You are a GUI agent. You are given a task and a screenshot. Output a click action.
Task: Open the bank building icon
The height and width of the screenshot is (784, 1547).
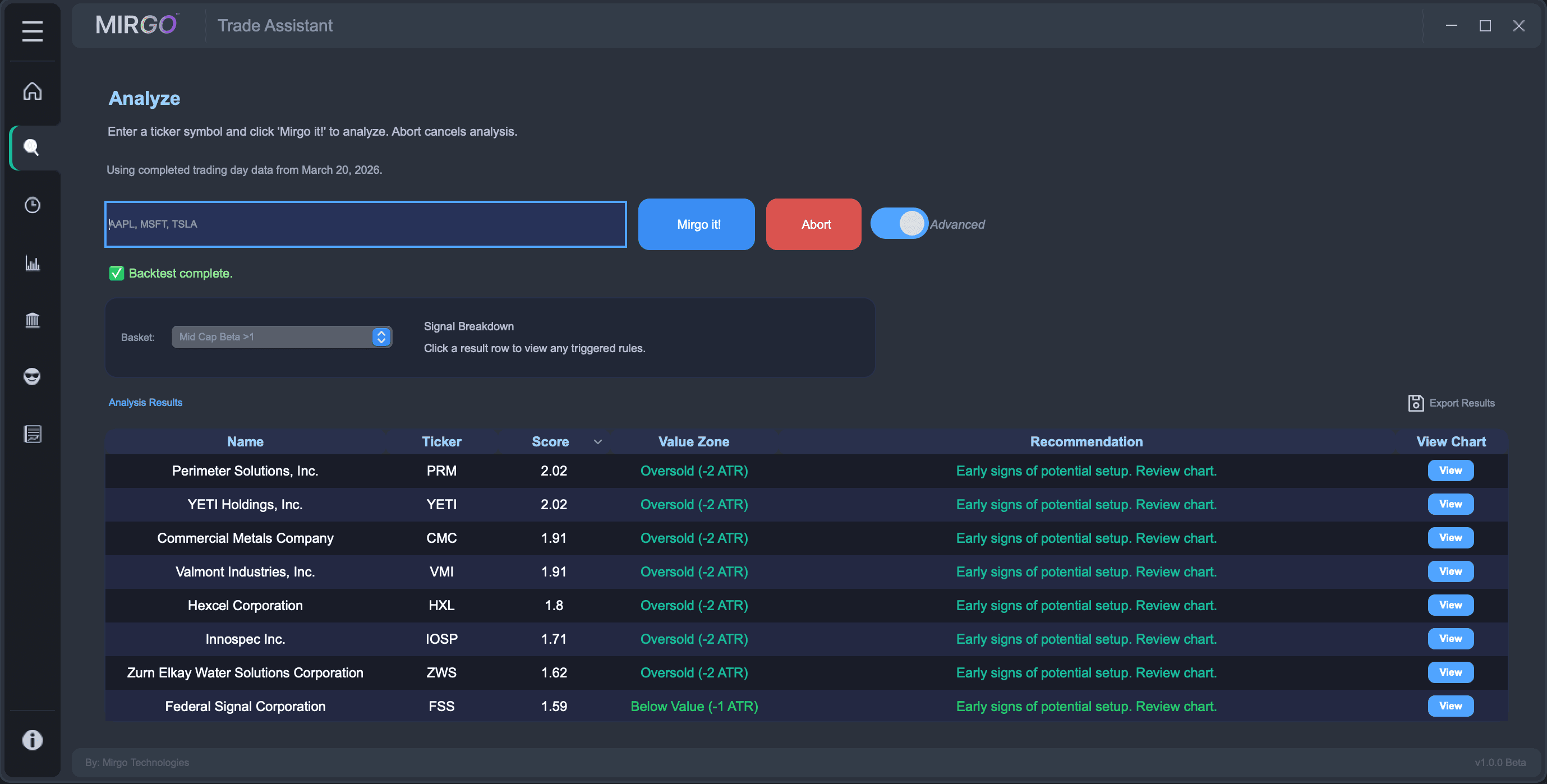point(33,320)
